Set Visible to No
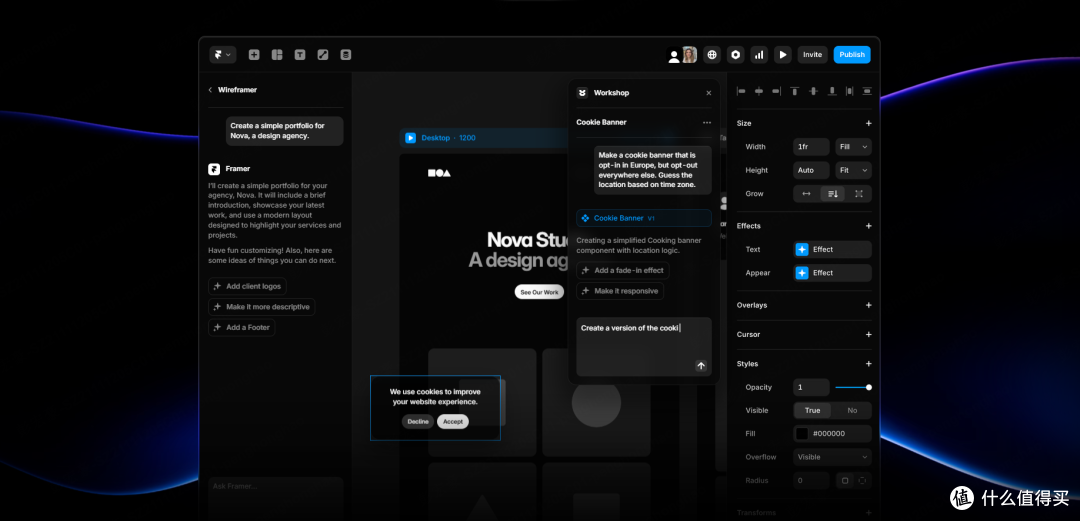Viewport: 1080px width, 521px height. [x=852, y=411]
